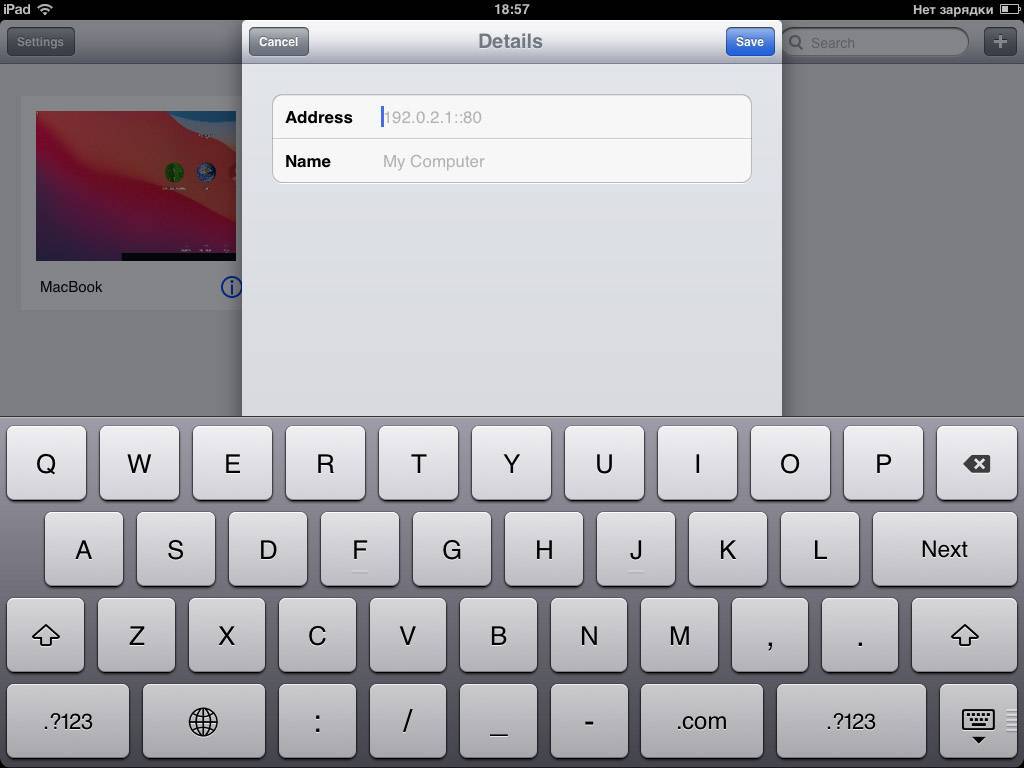Tap the Q key
Viewport: 1024px width, 768px height.
pos(46,464)
